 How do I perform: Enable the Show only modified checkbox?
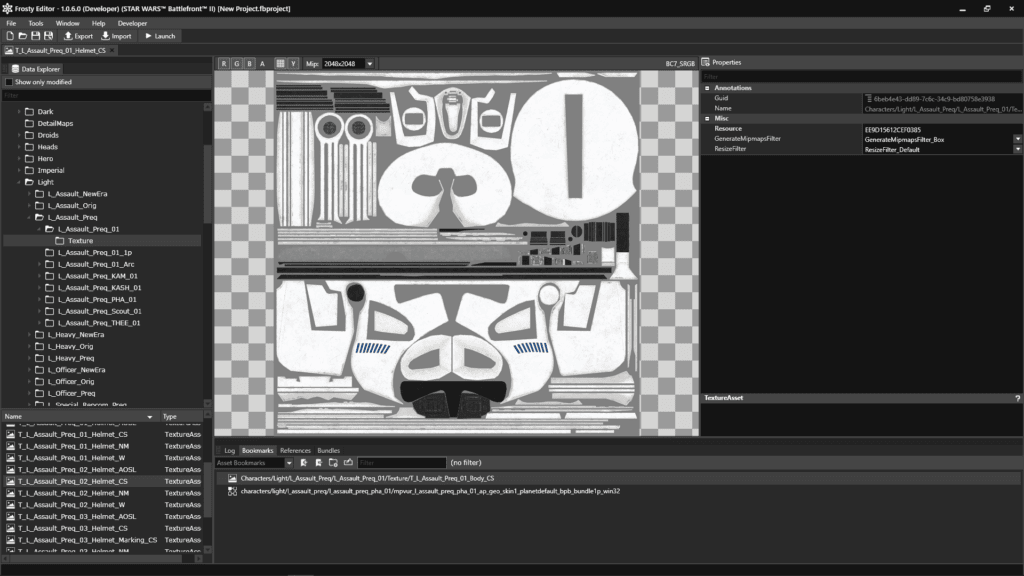point(9,82)
